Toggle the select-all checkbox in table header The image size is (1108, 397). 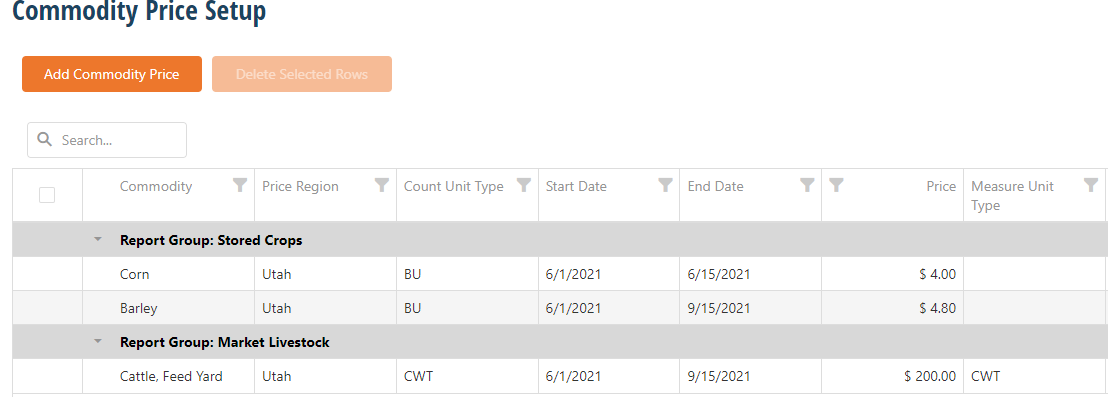47,195
